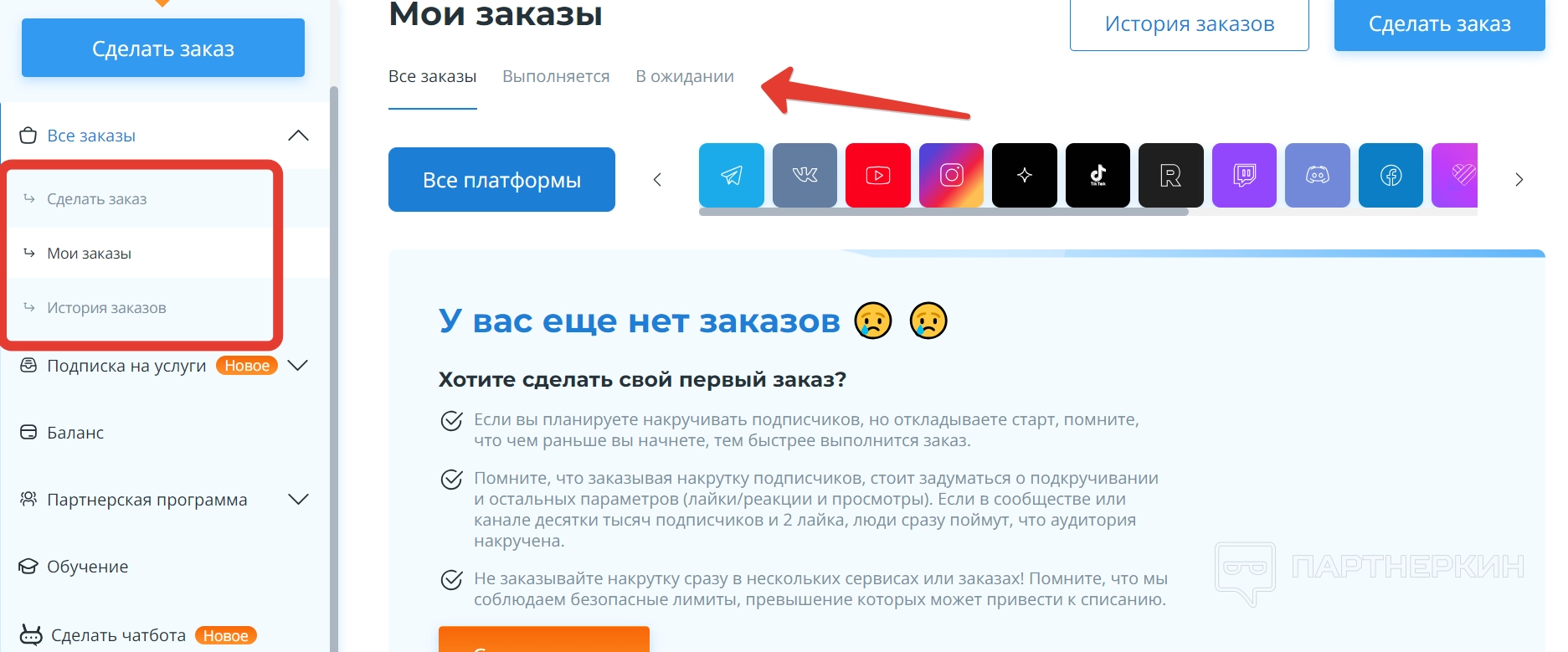Click the platform carousel horizontal scrollbar

point(943,212)
